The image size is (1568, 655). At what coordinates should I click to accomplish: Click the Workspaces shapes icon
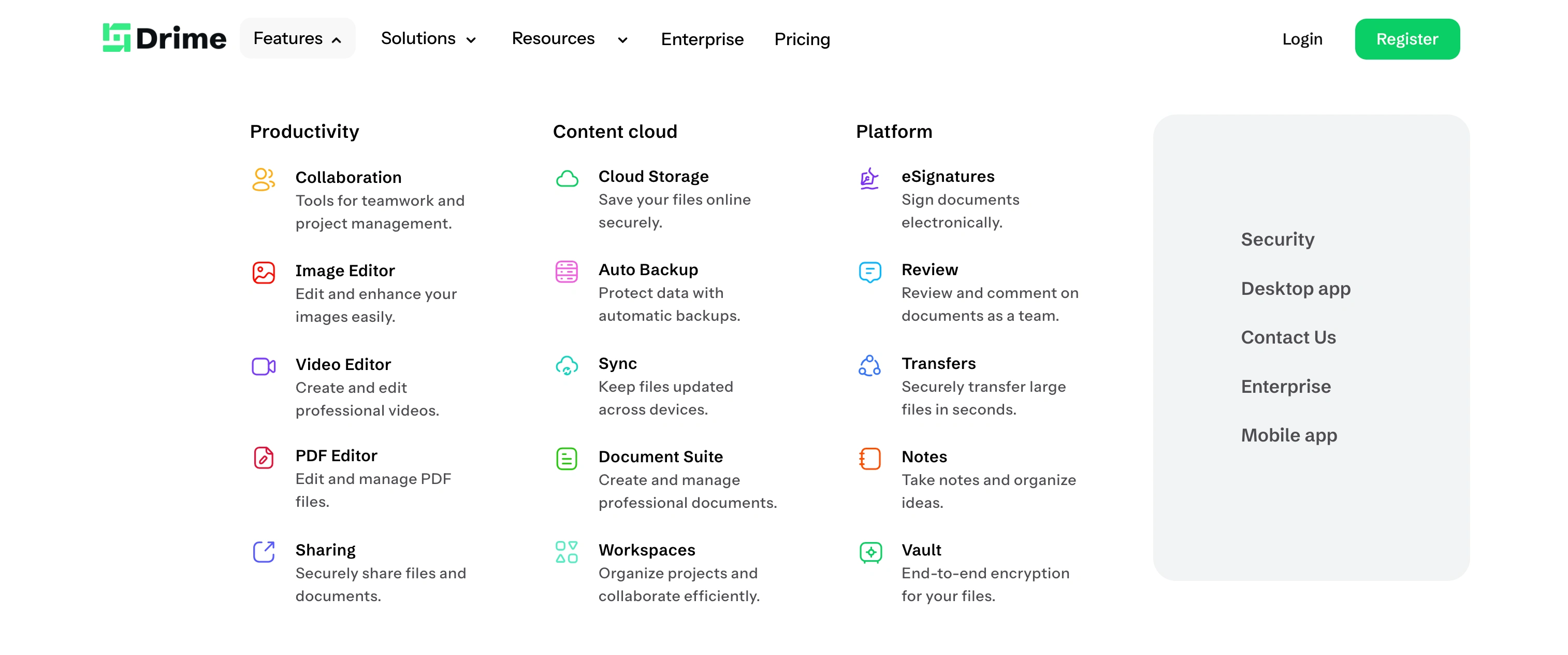[x=566, y=552]
